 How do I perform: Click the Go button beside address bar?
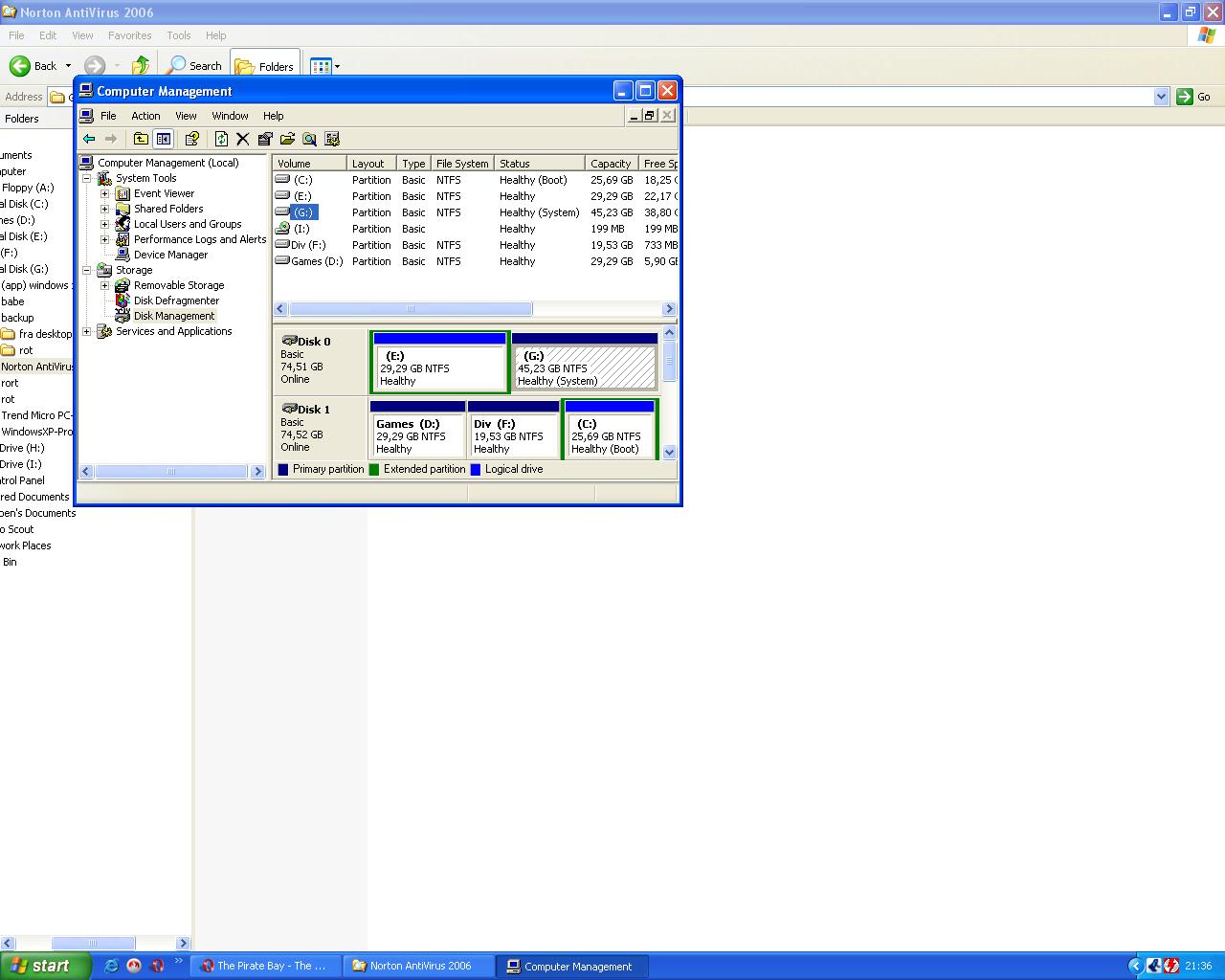(1194, 97)
